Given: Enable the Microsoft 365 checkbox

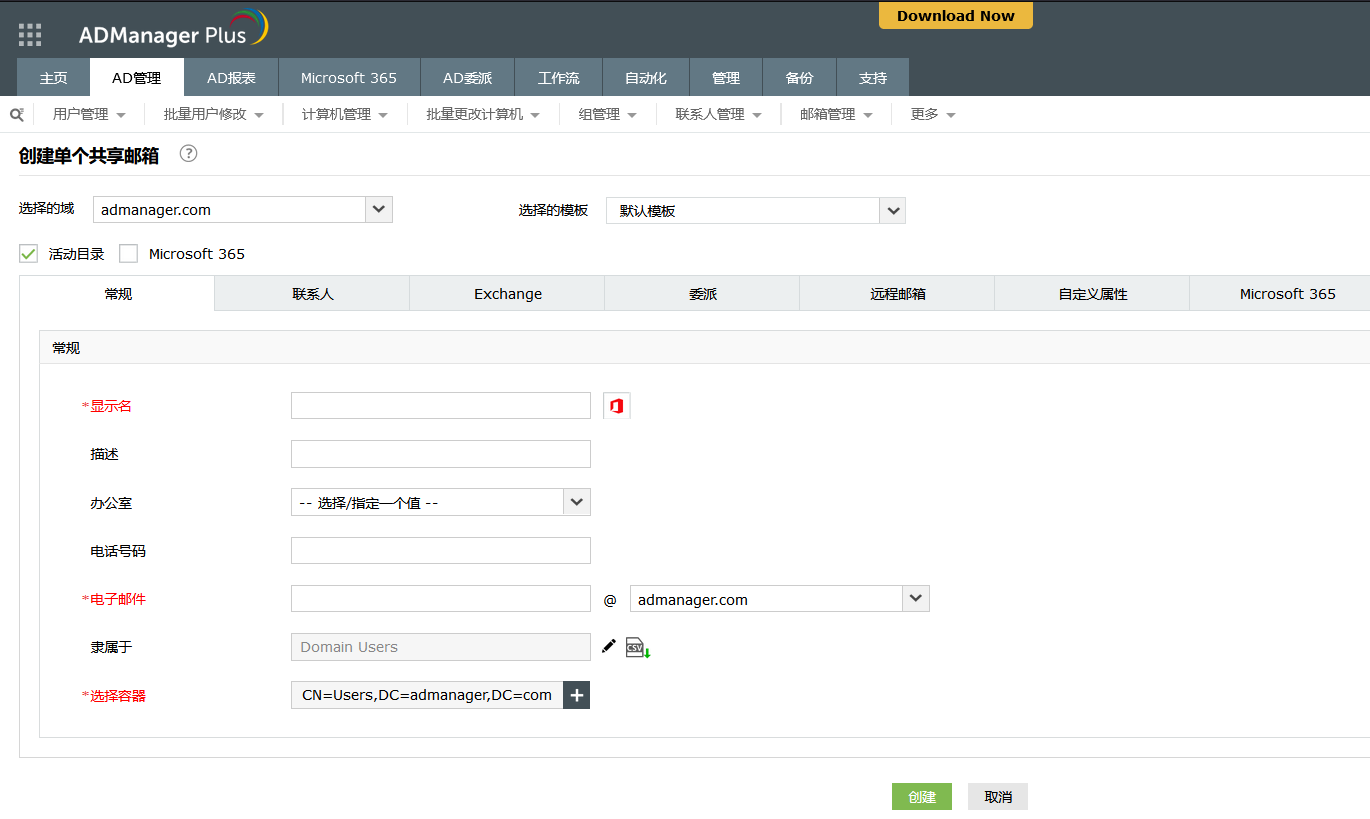Looking at the screenshot, I should [128, 254].
